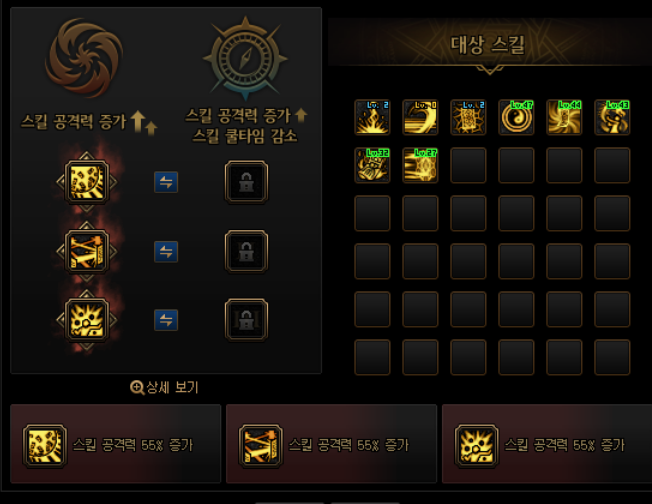The image size is (652, 504).
Task: Click the Lv.27 skill icon
Action: 420,165
